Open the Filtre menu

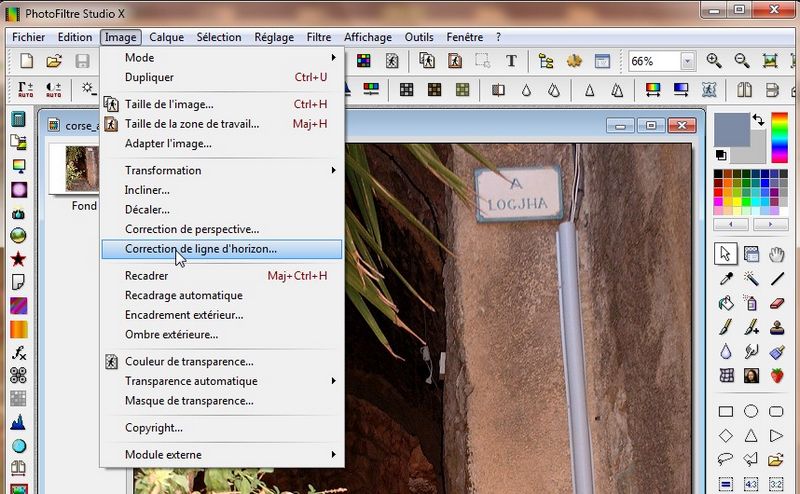[319, 37]
